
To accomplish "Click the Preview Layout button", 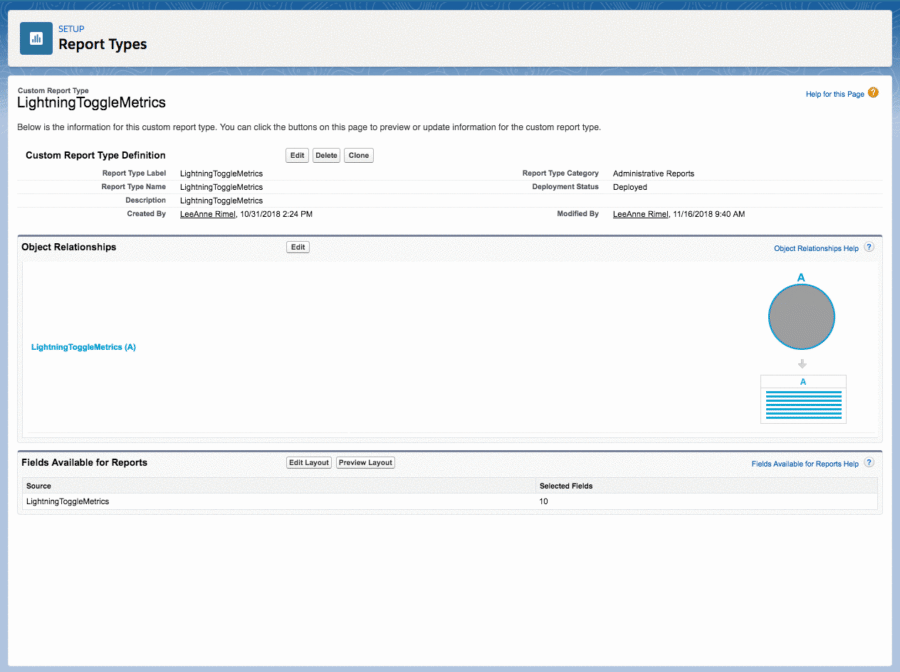I will coord(365,463).
